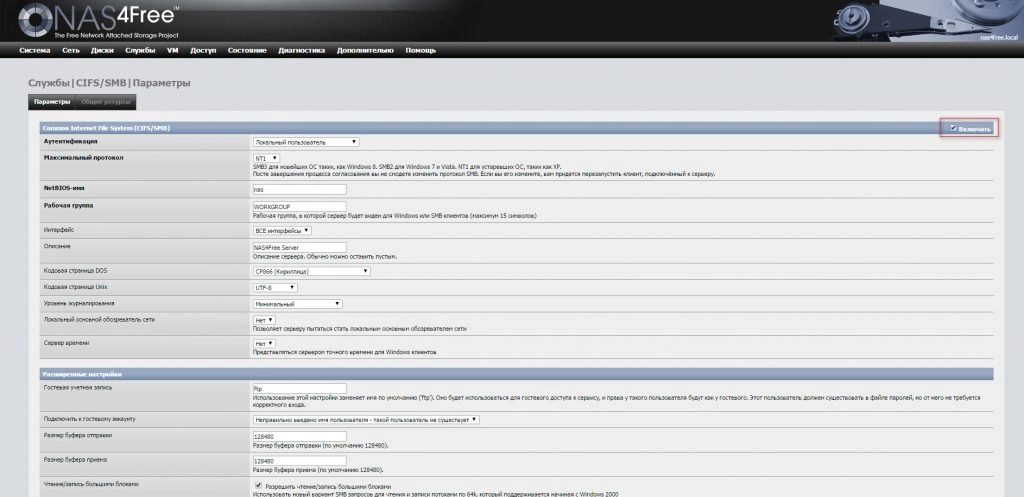This screenshot has height=497, width=1024.
Task: Toggle 'Разрешить чтение/запись большими блоками' checkbox
Action: pos(258,484)
